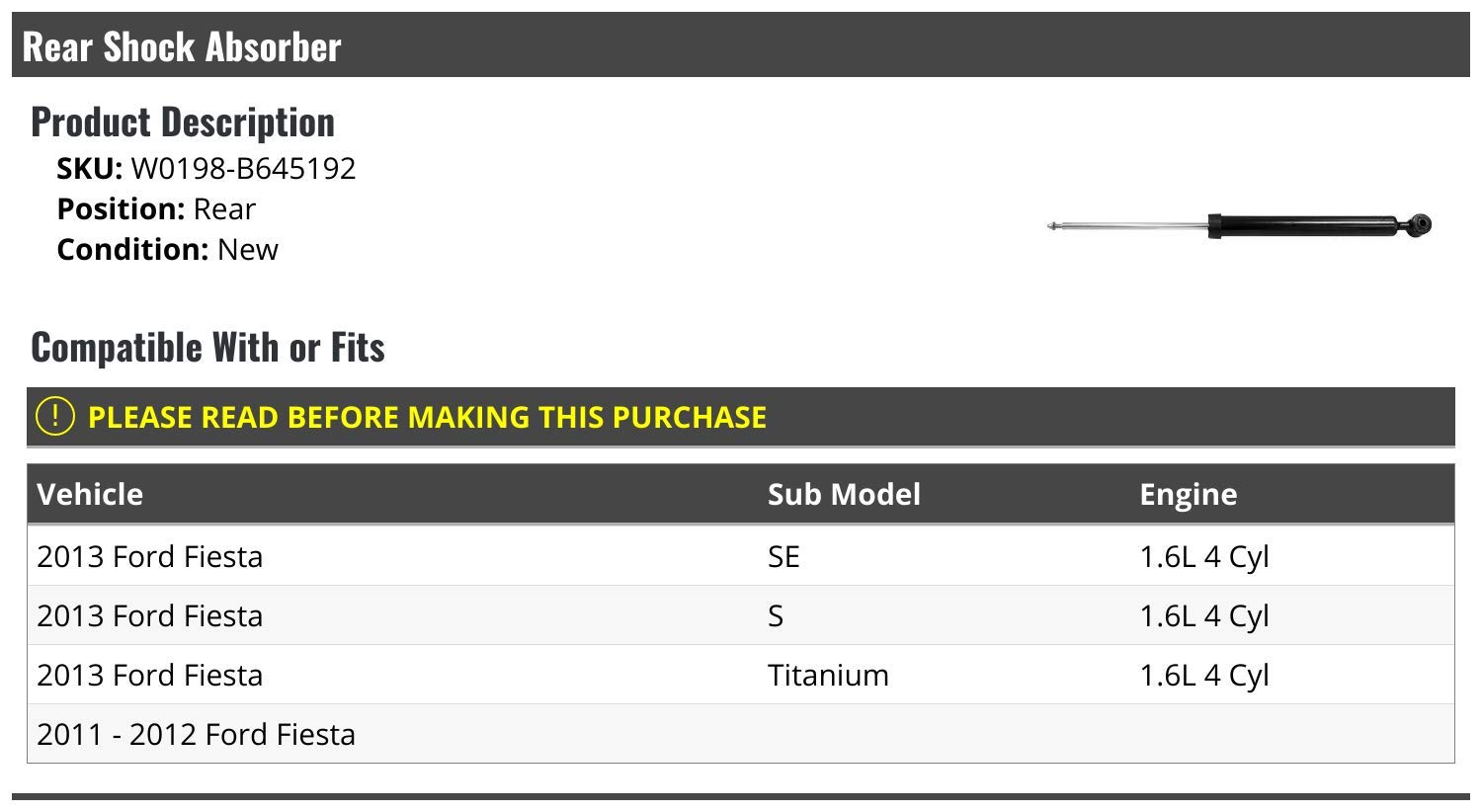
Task: Click the SE sub model cell
Action: coord(783,556)
